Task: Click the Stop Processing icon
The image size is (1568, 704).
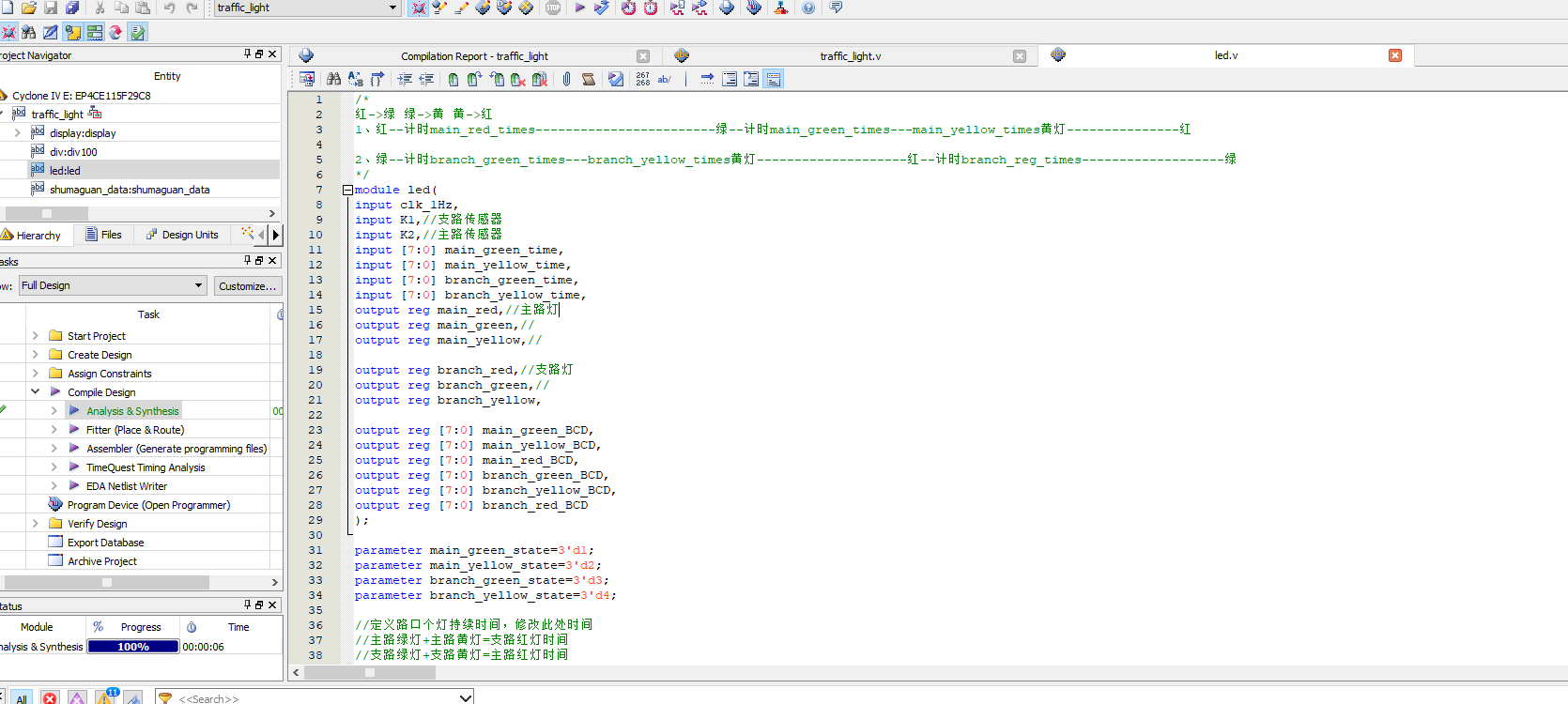Action: pos(553,8)
